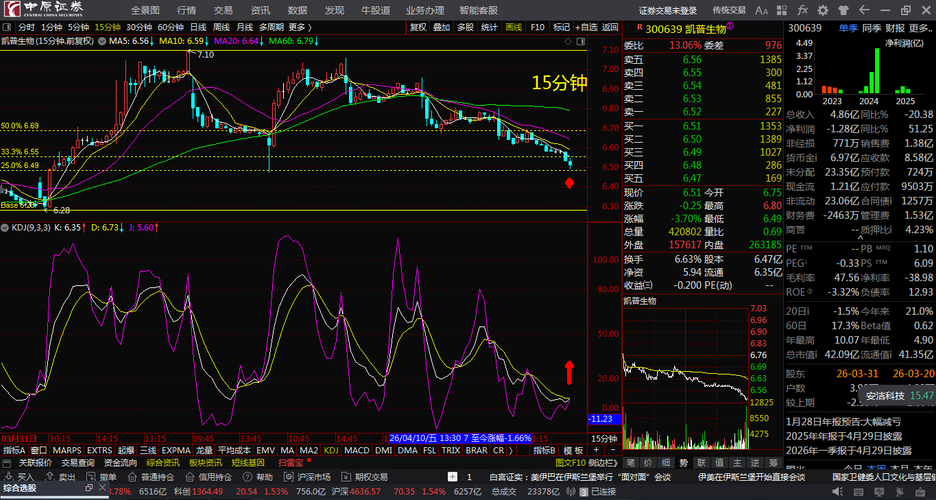The height and width of the screenshot is (500, 936).
Task: Expand 侧边栏 sidebar chevrons
Action: click(x=603, y=463)
